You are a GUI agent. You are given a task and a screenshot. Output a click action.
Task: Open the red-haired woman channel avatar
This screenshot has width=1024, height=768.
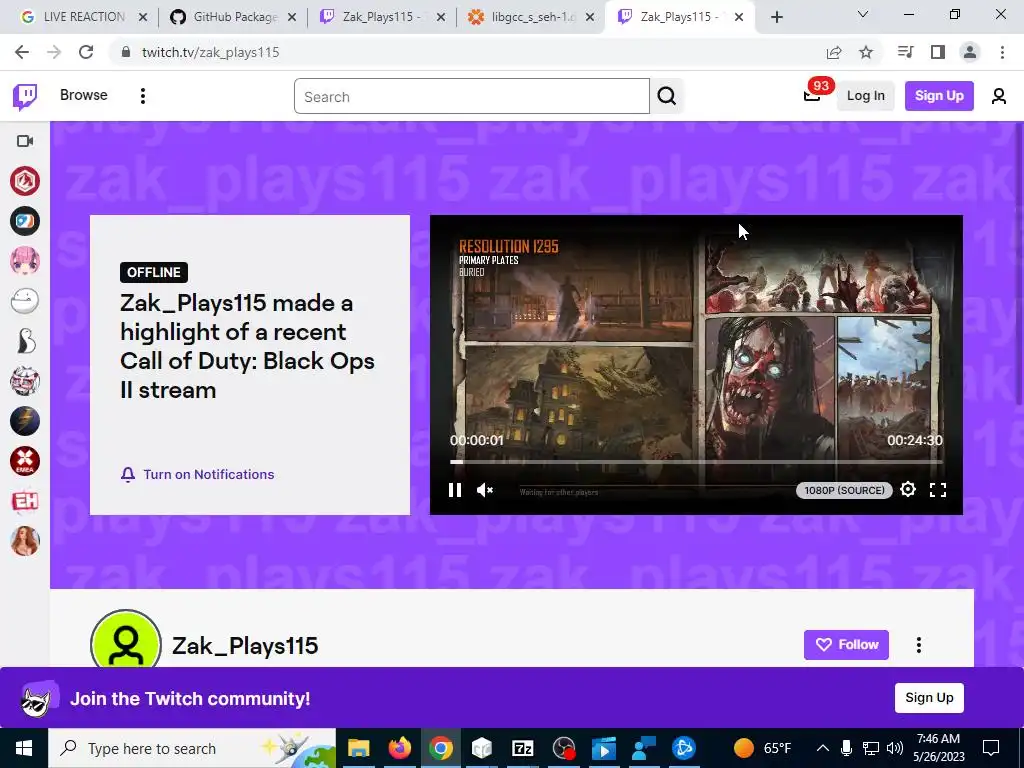(25, 541)
